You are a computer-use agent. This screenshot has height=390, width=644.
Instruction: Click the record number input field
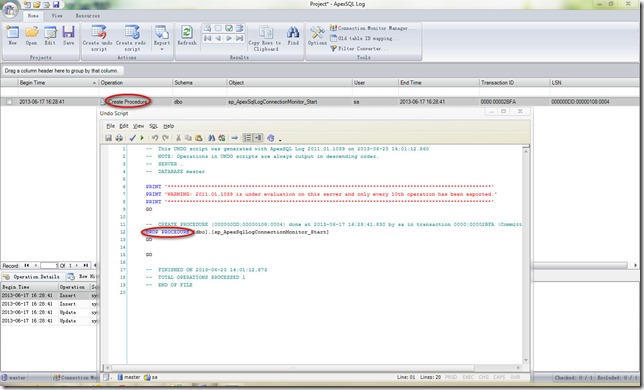[x=50, y=266]
